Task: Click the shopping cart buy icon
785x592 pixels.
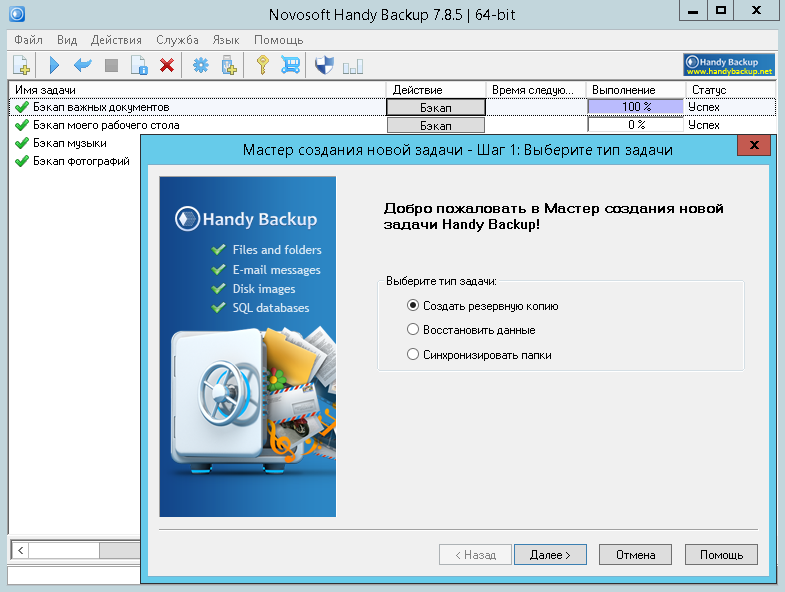Action: click(x=290, y=65)
